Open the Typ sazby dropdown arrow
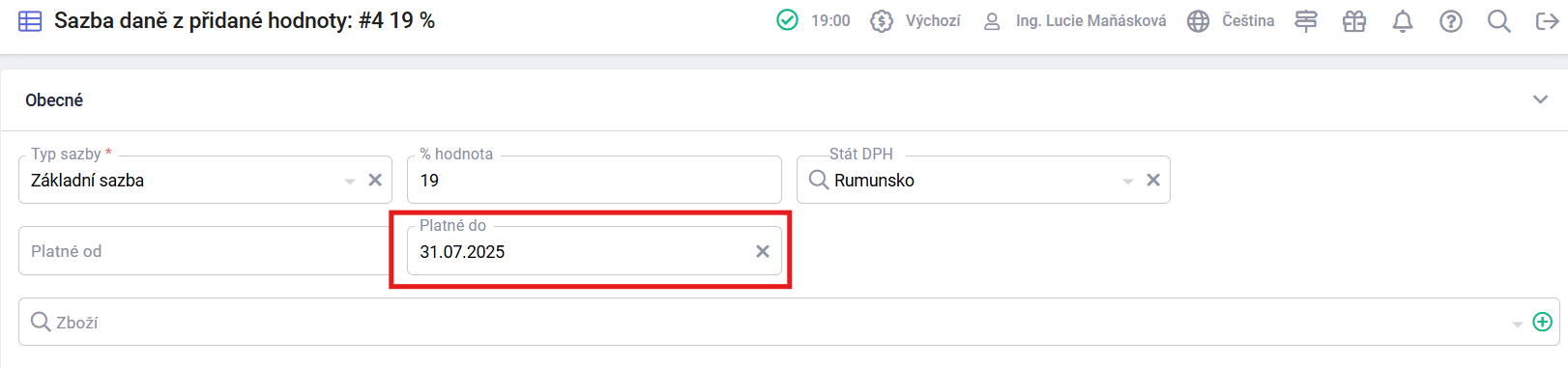The width and height of the screenshot is (1568, 368). coord(350,181)
